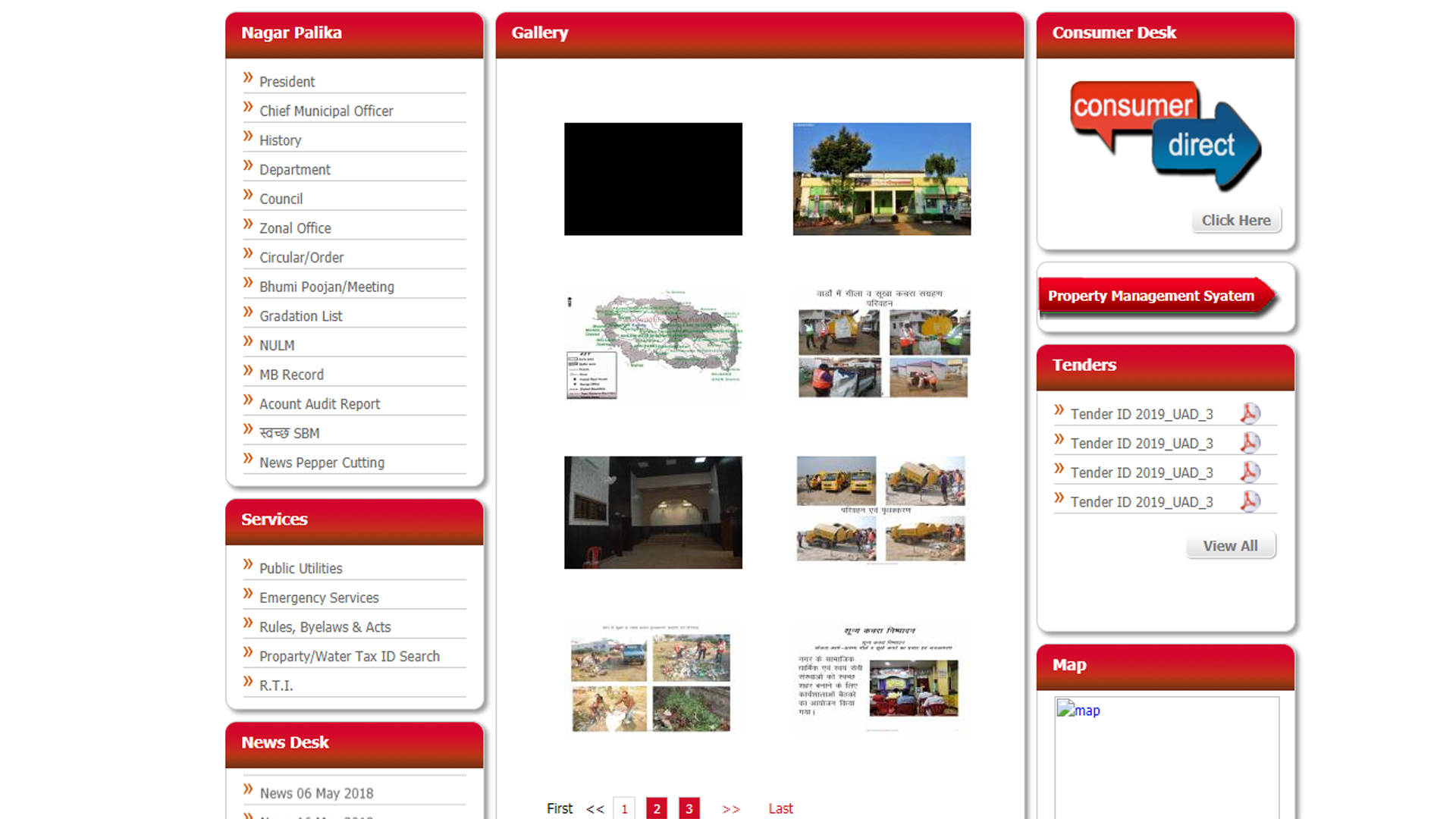The image size is (1456, 819).
Task: Open PDF icon of last tender row
Action: (x=1250, y=501)
